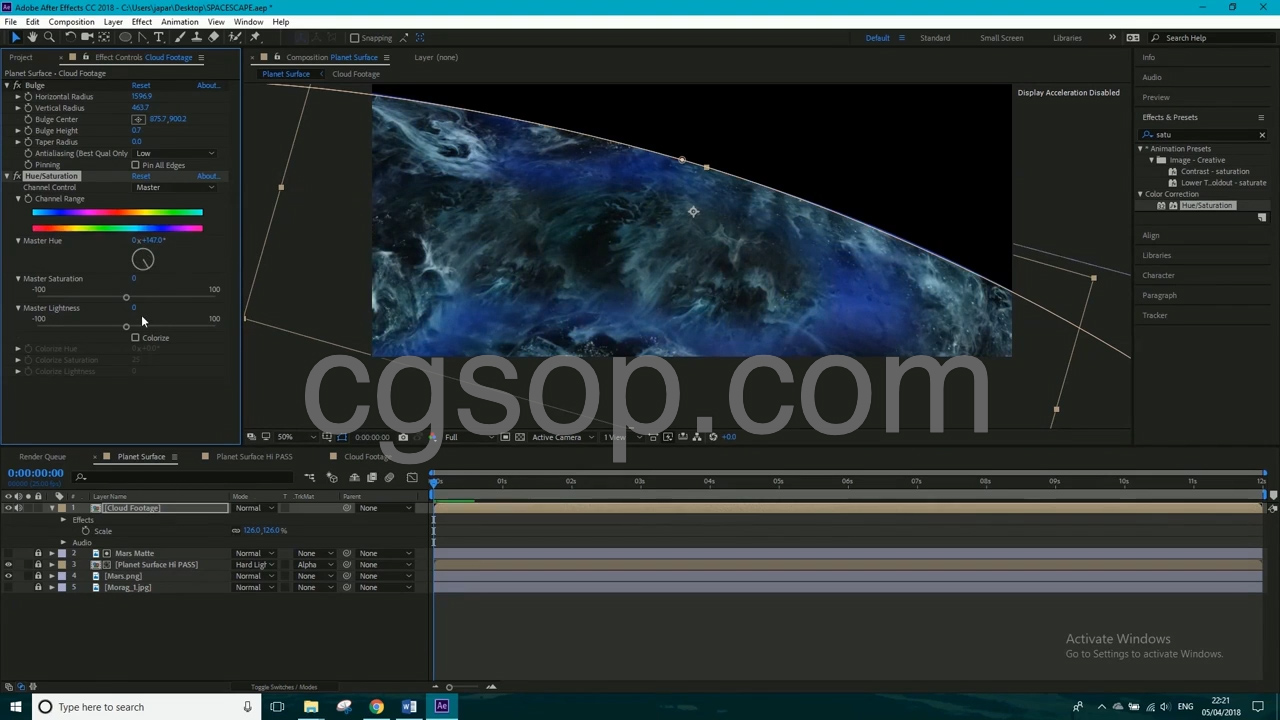Click the Draft 3D icon in timeline

pos(332,478)
